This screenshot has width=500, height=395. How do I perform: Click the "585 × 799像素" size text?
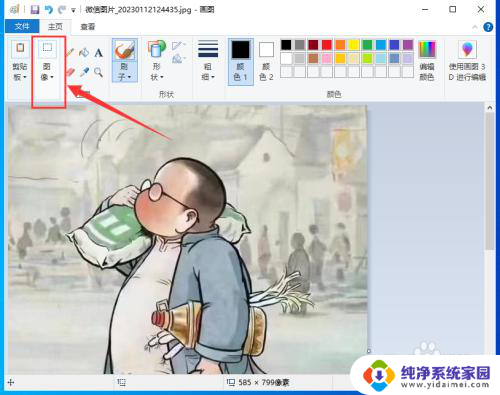click(264, 383)
